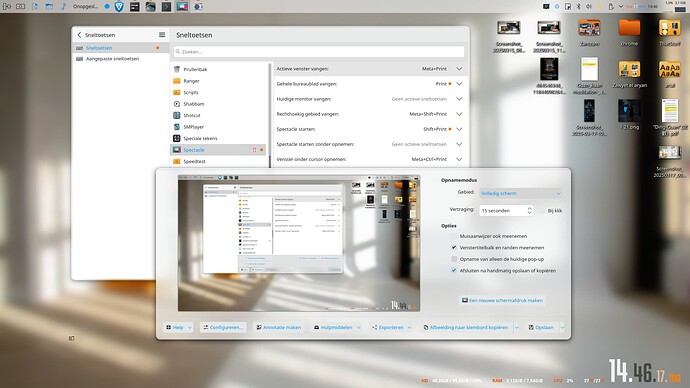The width and height of the screenshot is (690, 388).
Task: Click Een nieuwe schermafdruk maken button
Action: pos(502,300)
